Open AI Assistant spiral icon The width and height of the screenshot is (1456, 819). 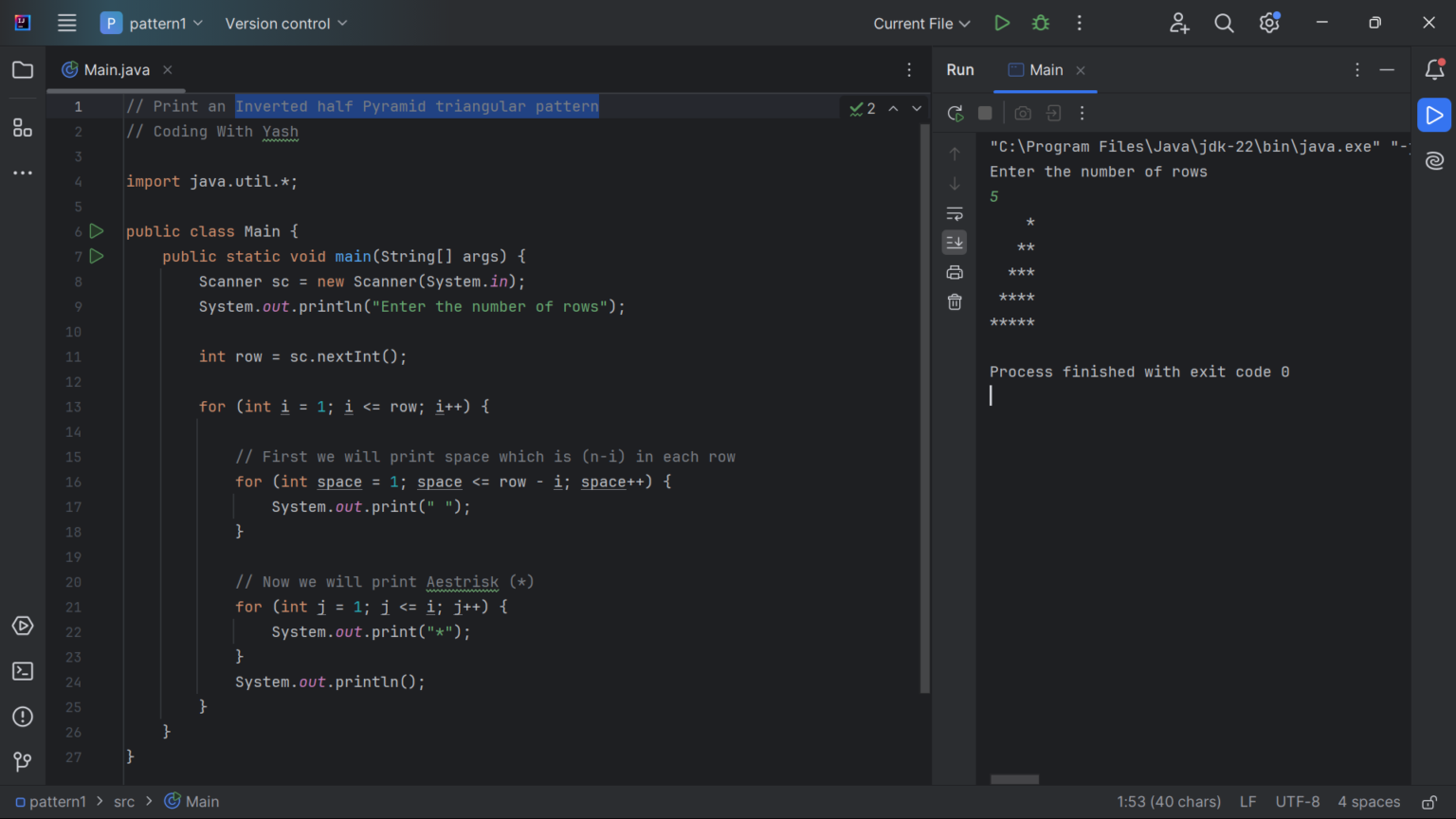(1434, 160)
